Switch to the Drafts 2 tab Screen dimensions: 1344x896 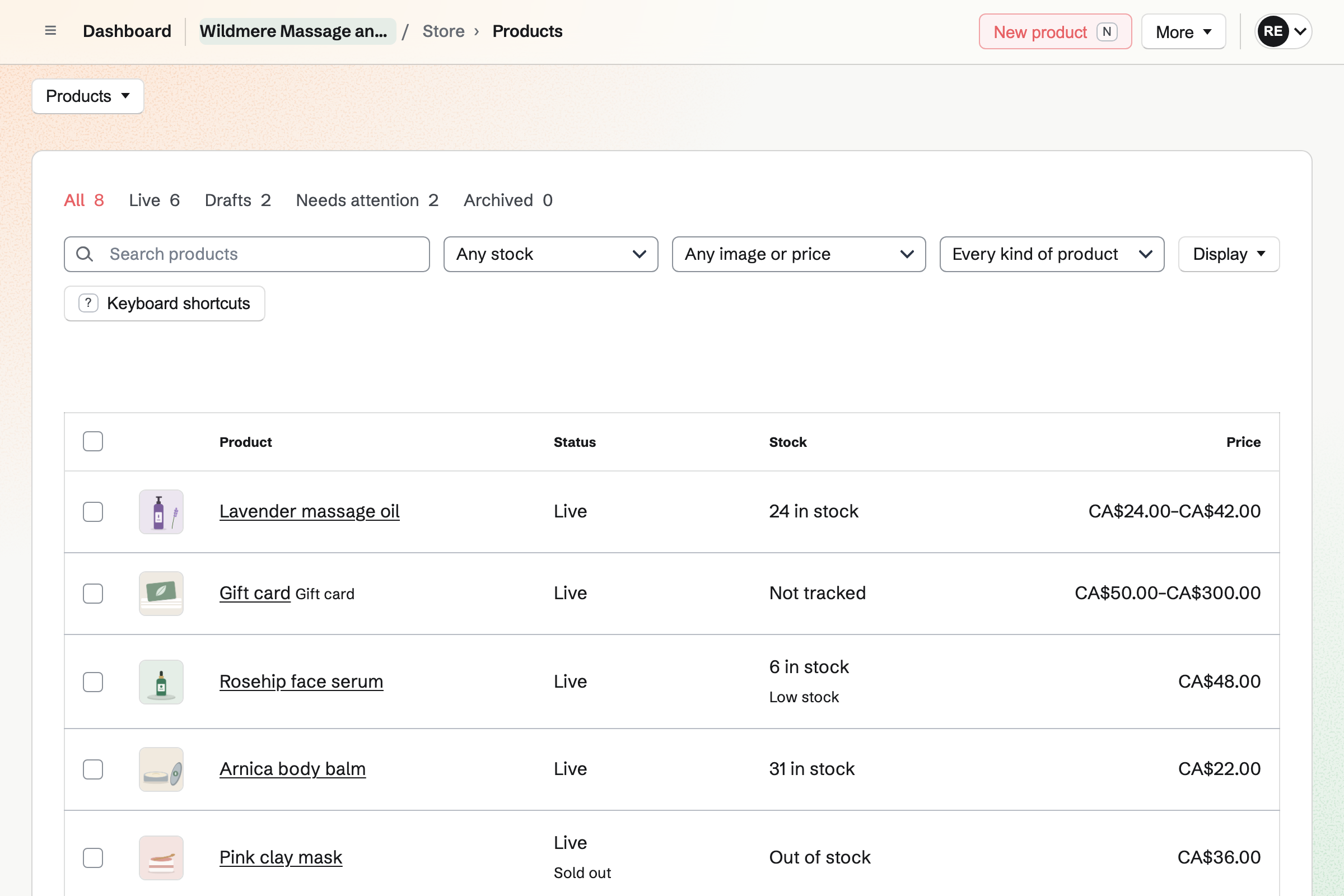click(x=237, y=200)
